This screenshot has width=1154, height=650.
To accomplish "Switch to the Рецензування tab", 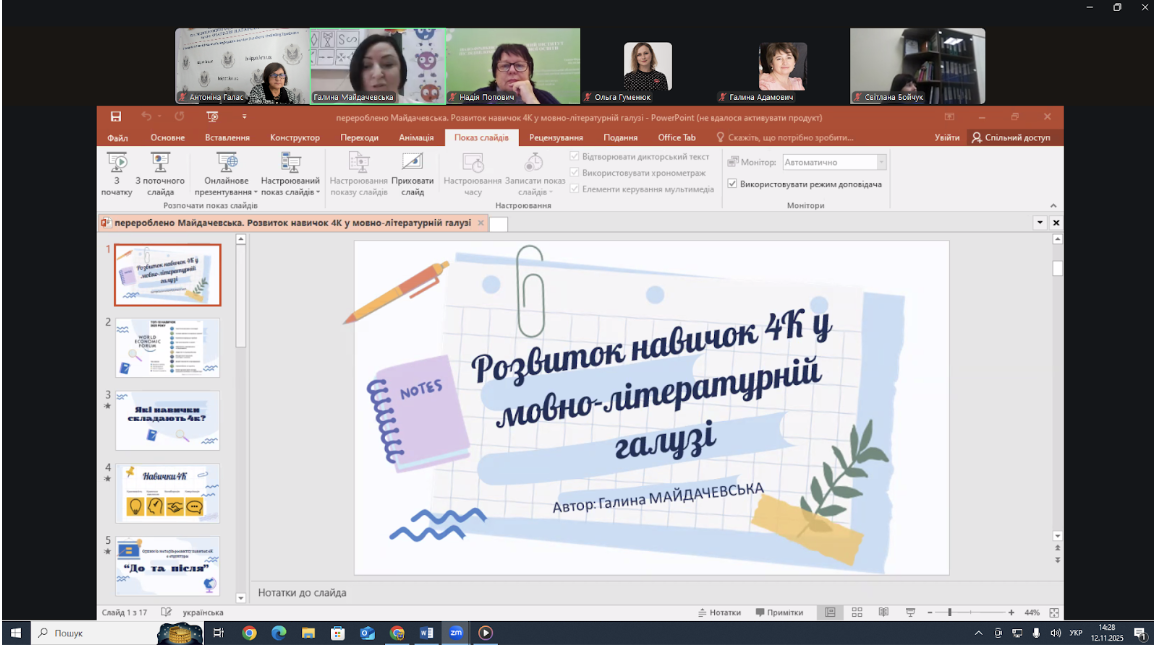I will [556, 138].
